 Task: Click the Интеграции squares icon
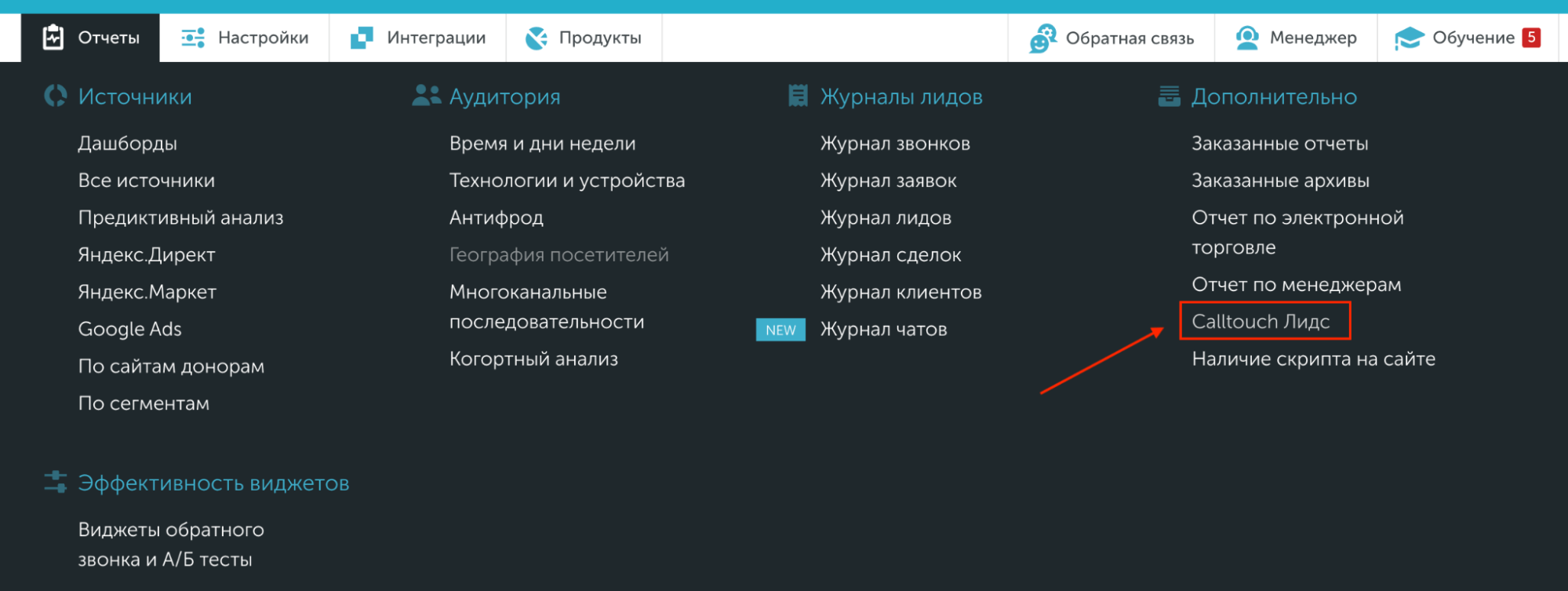pos(362,38)
